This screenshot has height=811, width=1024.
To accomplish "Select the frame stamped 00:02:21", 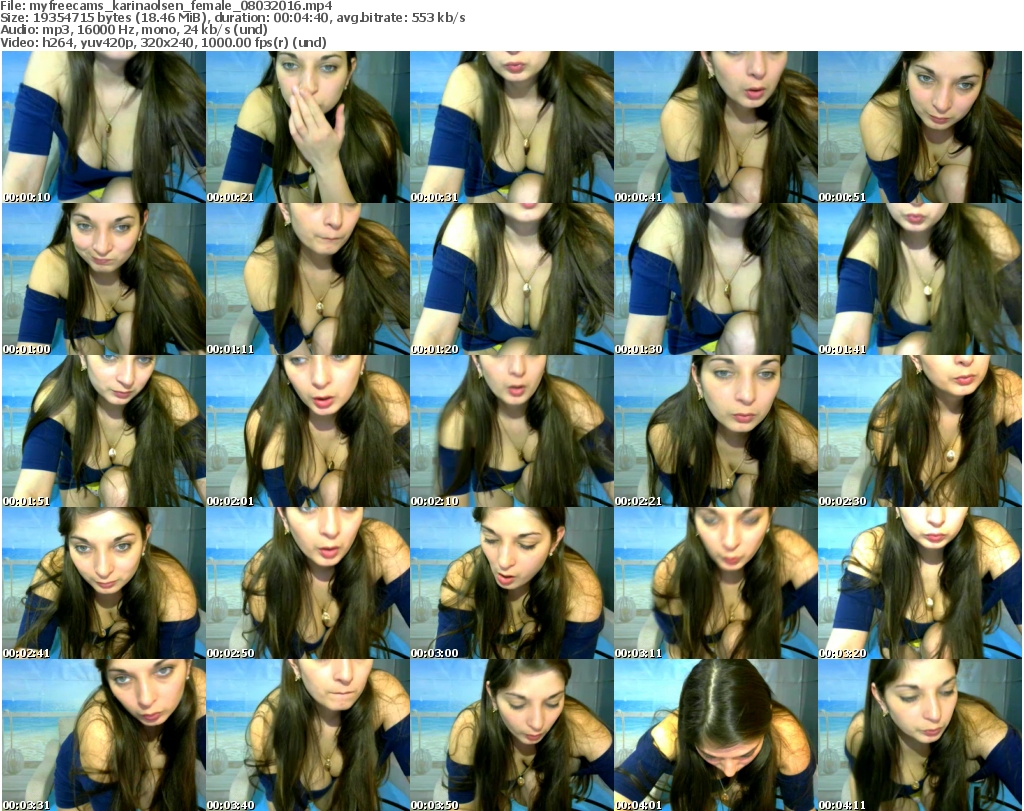I will (716, 431).
